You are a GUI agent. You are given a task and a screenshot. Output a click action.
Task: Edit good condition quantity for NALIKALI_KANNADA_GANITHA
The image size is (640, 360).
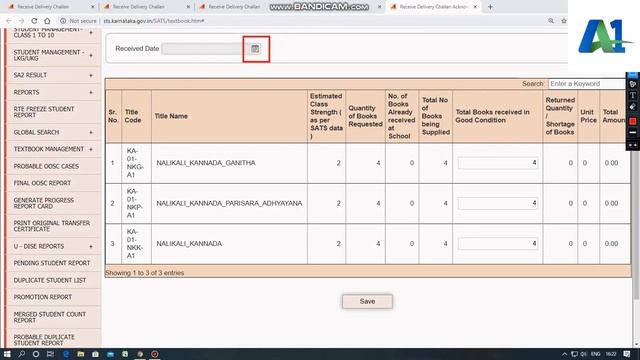498,163
